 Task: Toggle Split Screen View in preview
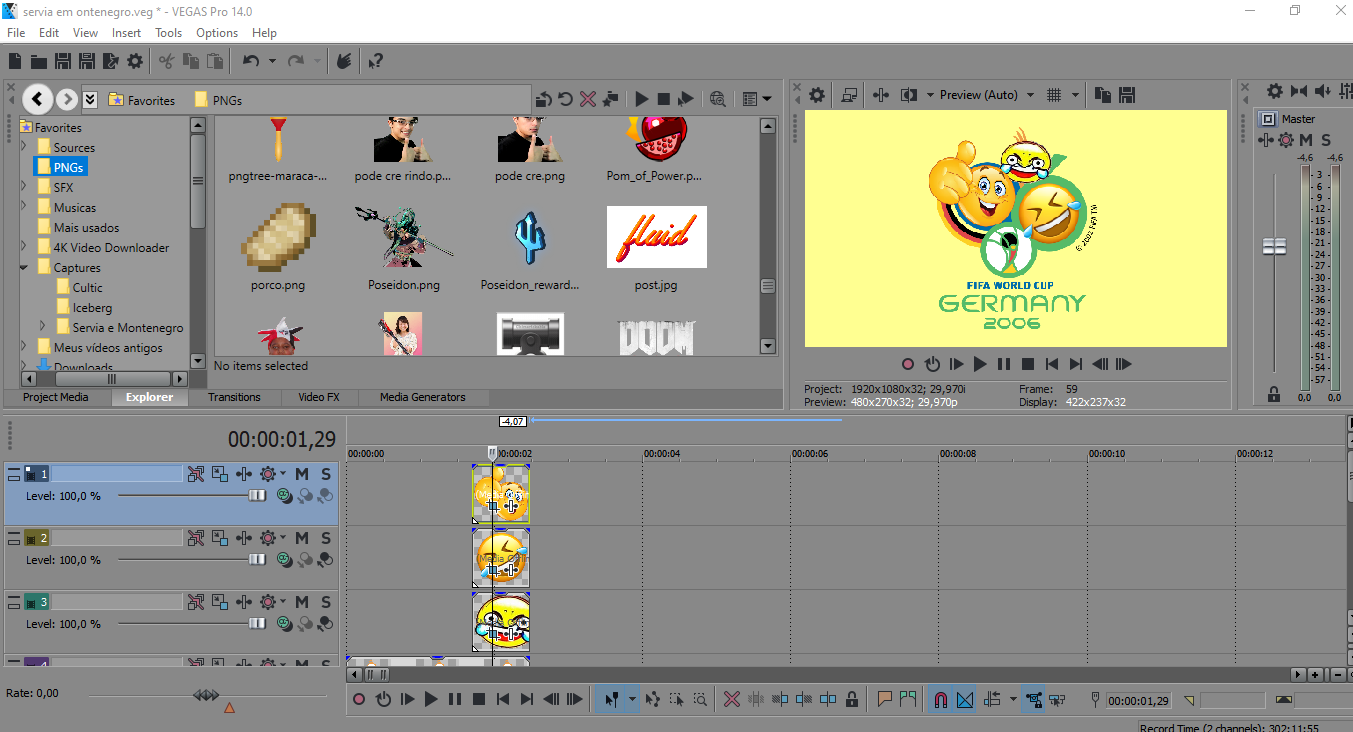tap(908, 95)
